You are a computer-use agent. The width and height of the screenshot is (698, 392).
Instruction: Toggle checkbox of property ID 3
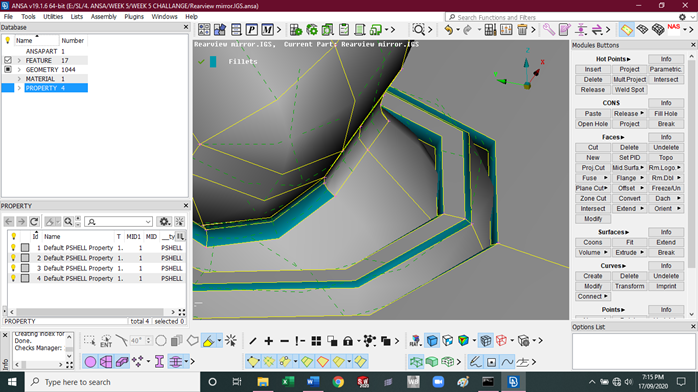pyautogui.click(x=25, y=268)
